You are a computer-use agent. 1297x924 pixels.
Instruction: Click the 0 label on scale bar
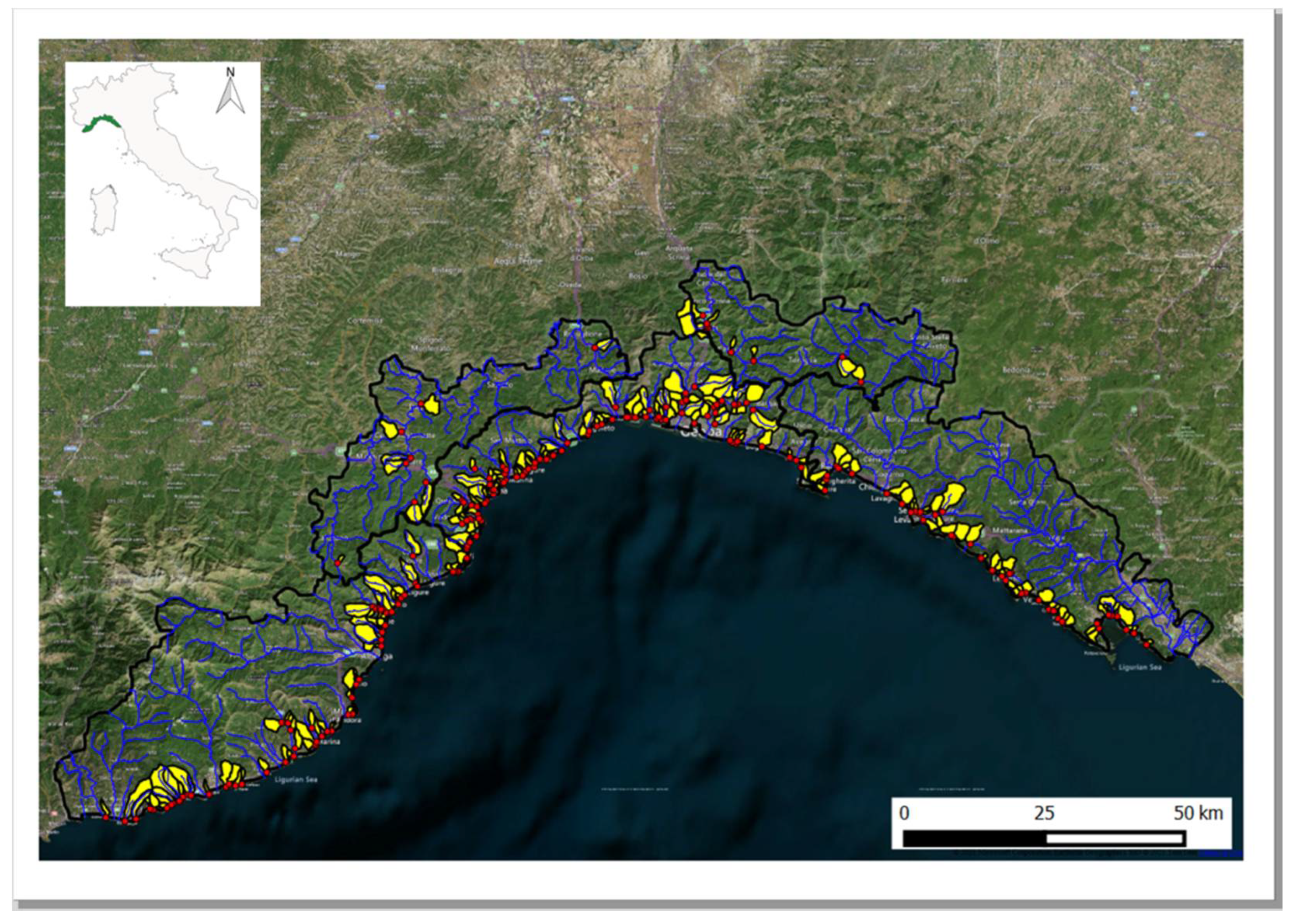[x=904, y=813]
